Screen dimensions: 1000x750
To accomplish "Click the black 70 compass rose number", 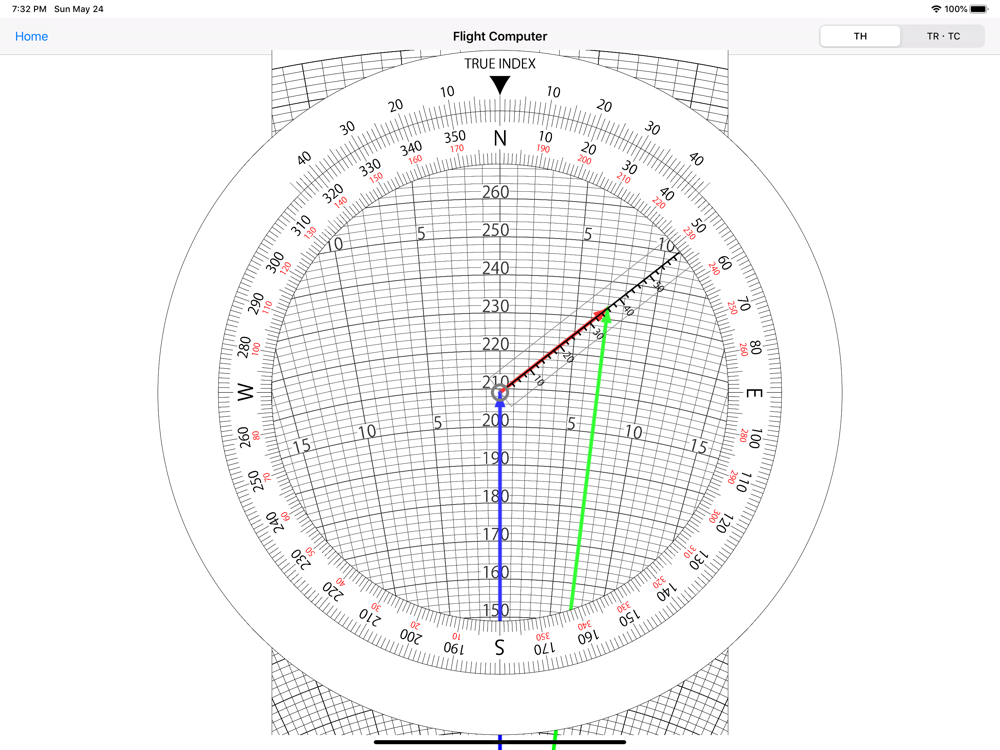I will coord(744,304).
